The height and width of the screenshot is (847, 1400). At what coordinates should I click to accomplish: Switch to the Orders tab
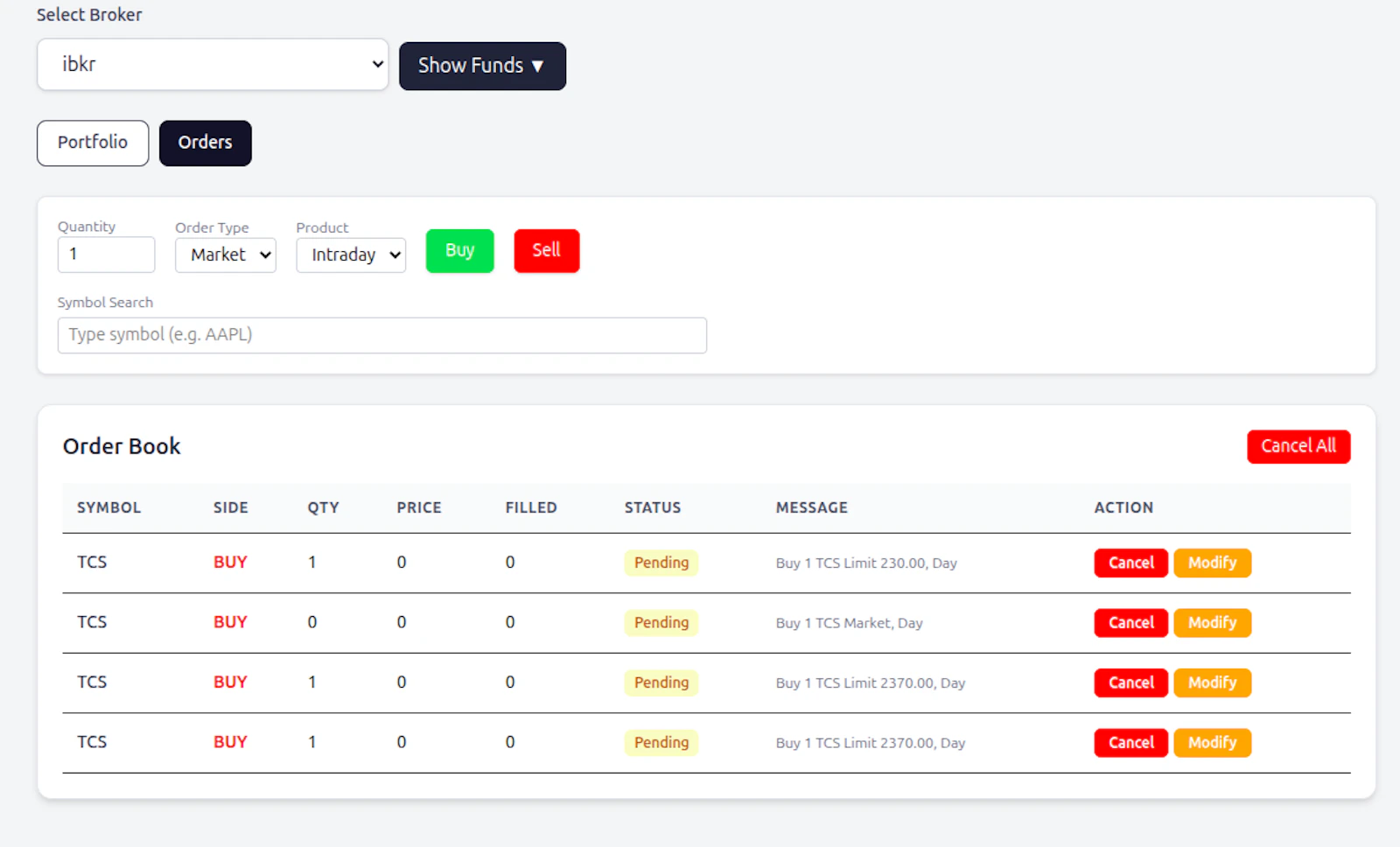[x=206, y=143]
